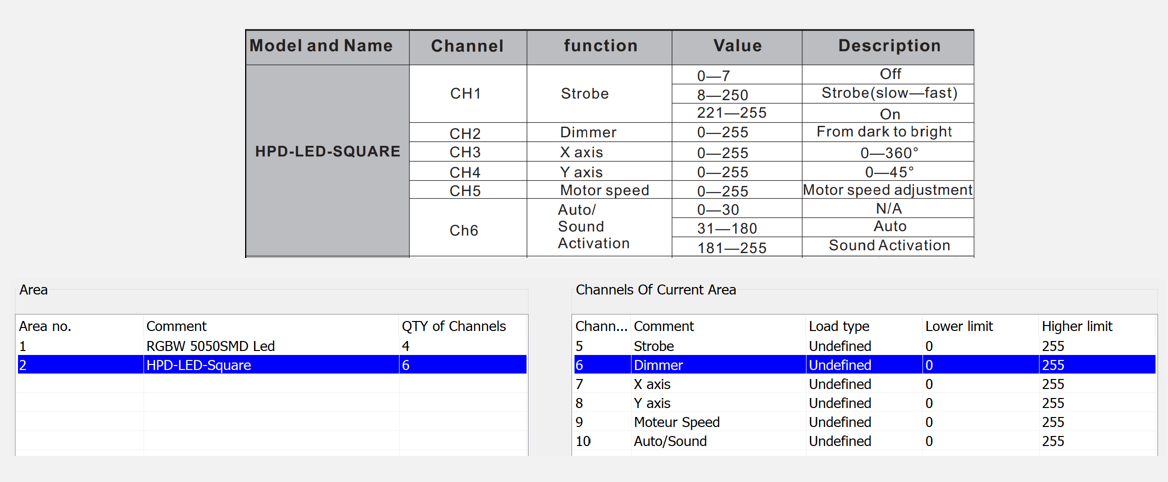
Task: Click Lower limit 0 of Auto/Sound row
Action: 929,441
